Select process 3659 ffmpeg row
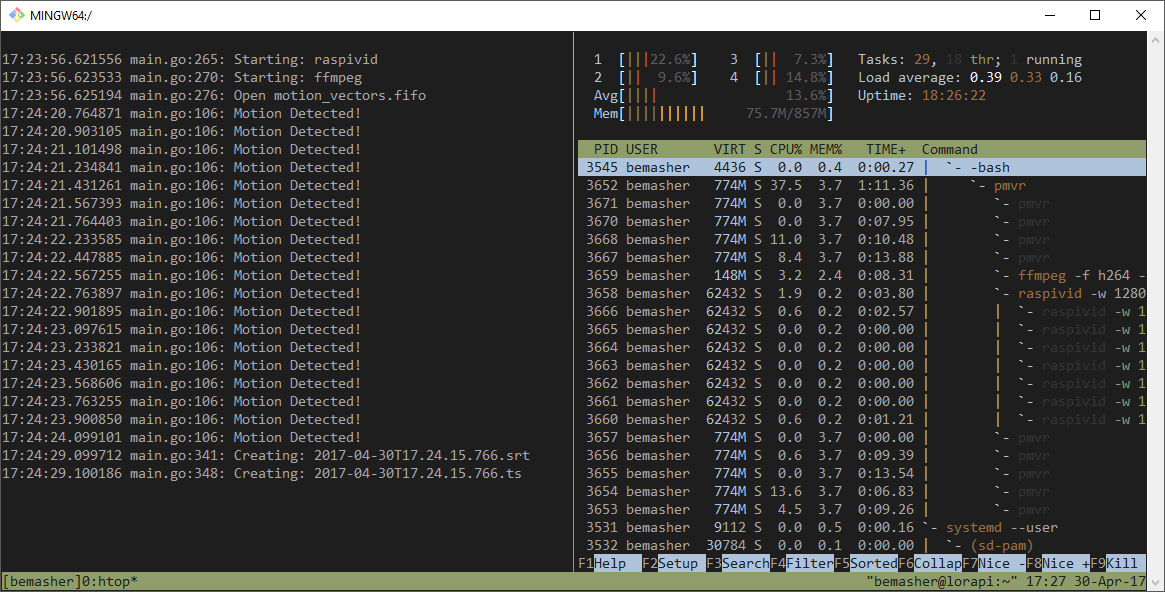The width and height of the screenshot is (1165, 592). [862, 276]
